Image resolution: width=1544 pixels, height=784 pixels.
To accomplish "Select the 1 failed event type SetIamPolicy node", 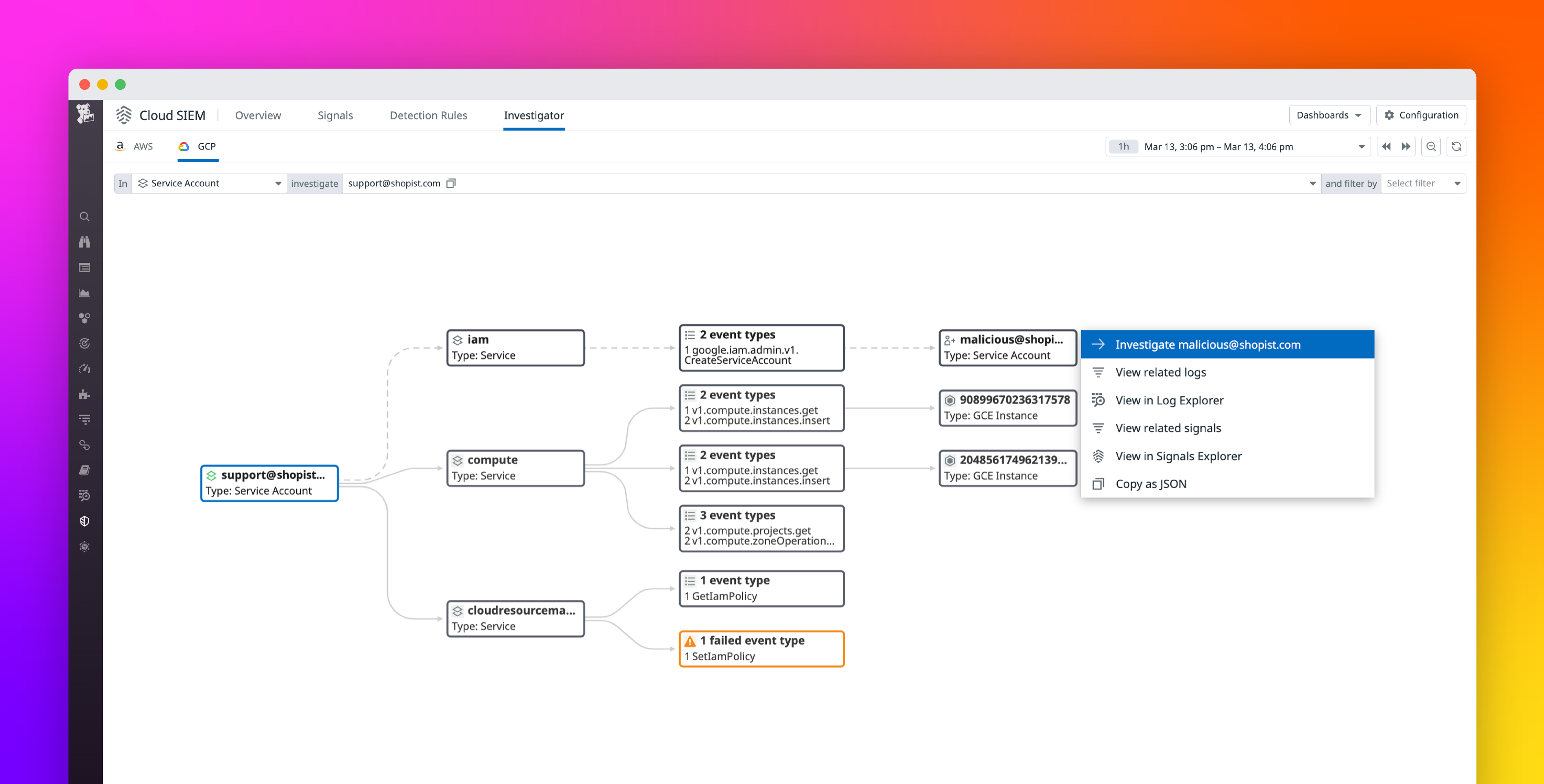I will pyautogui.click(x=761, y=648).
